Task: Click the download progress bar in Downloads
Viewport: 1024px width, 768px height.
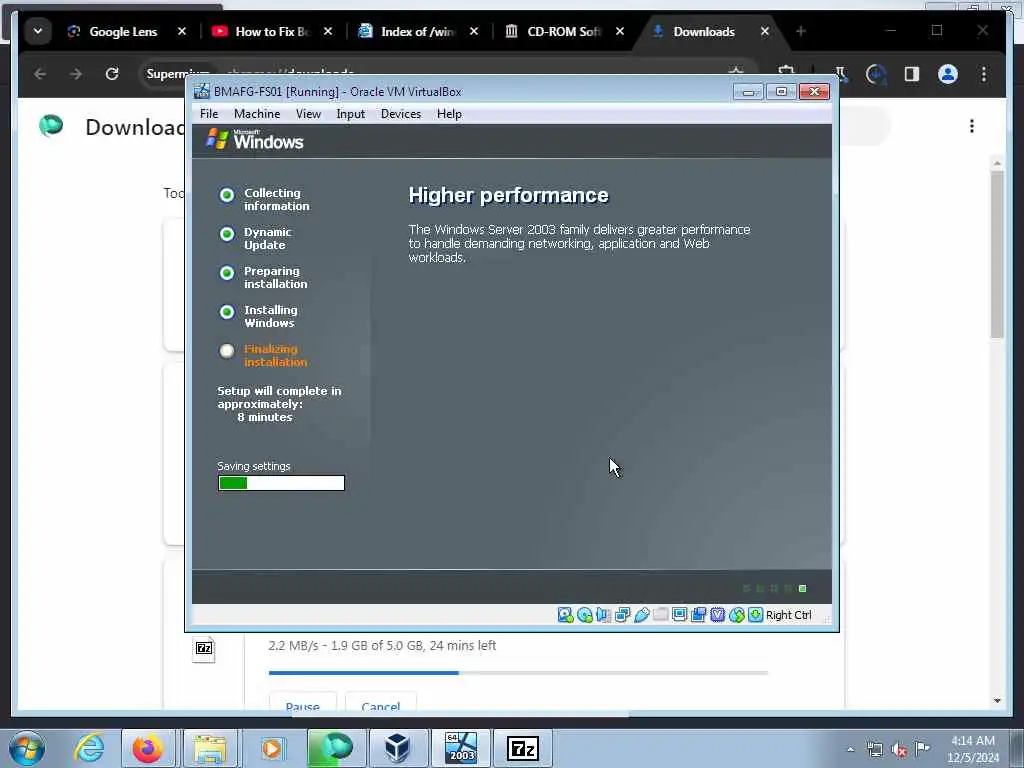Action: pyautogui.click(x=519, y=672)
